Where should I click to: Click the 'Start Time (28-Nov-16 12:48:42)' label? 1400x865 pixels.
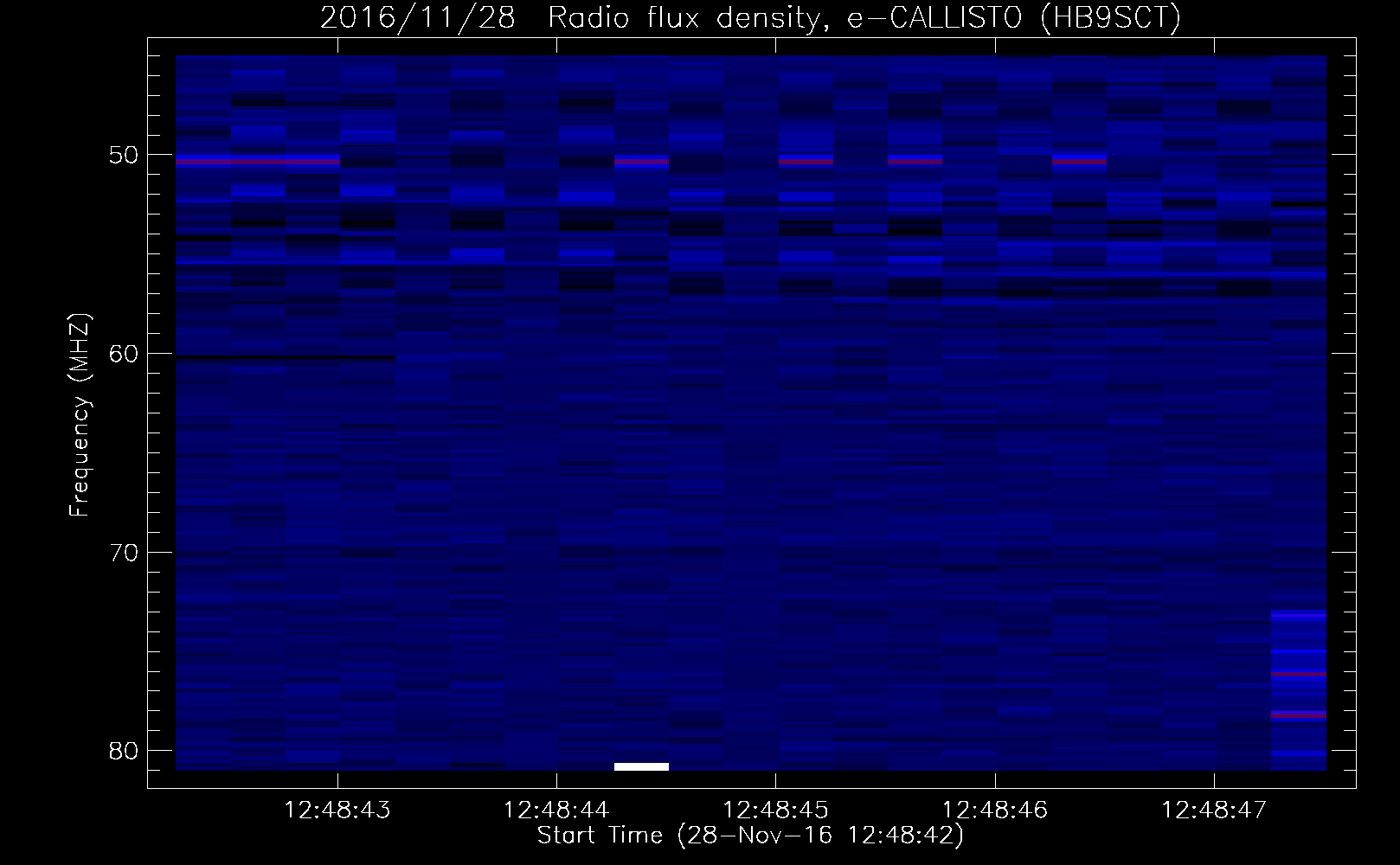(750, 836)
